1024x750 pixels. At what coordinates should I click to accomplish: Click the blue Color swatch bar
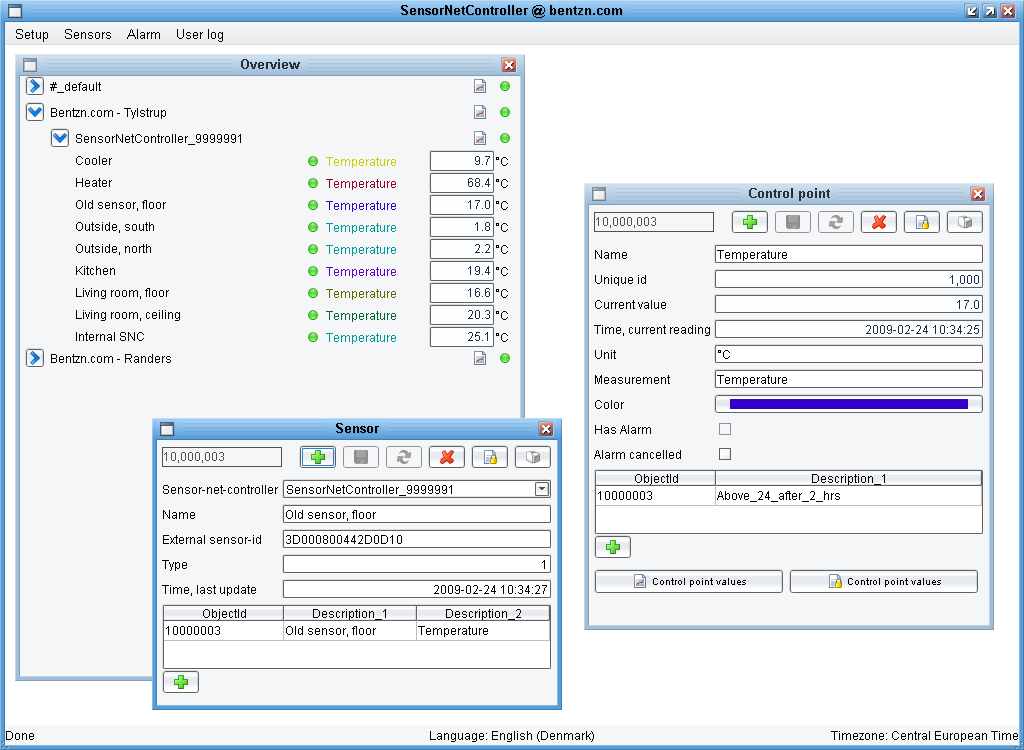[x=848, y=404]
